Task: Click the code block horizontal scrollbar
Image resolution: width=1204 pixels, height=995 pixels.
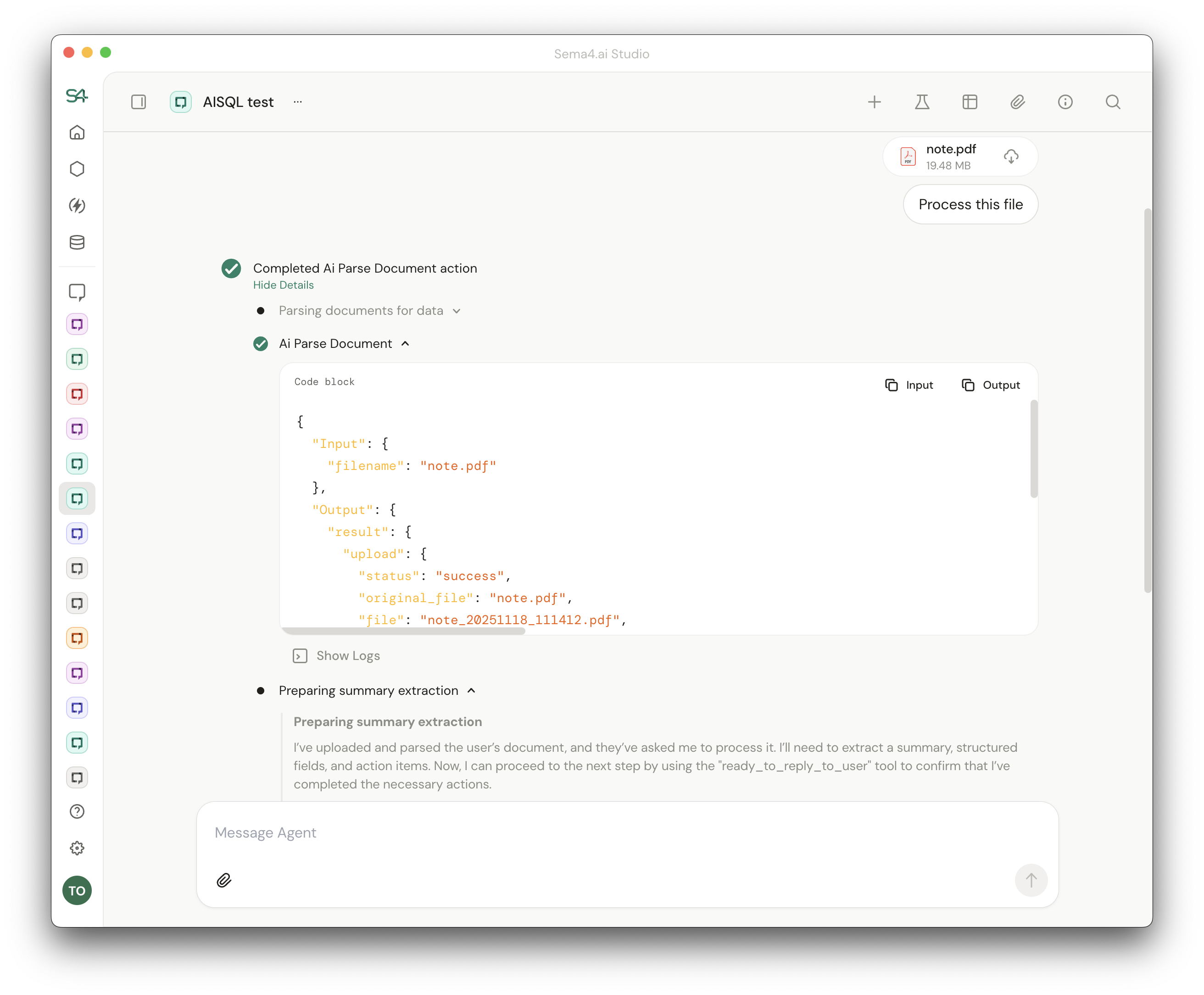Action: (x=403, y=631)
